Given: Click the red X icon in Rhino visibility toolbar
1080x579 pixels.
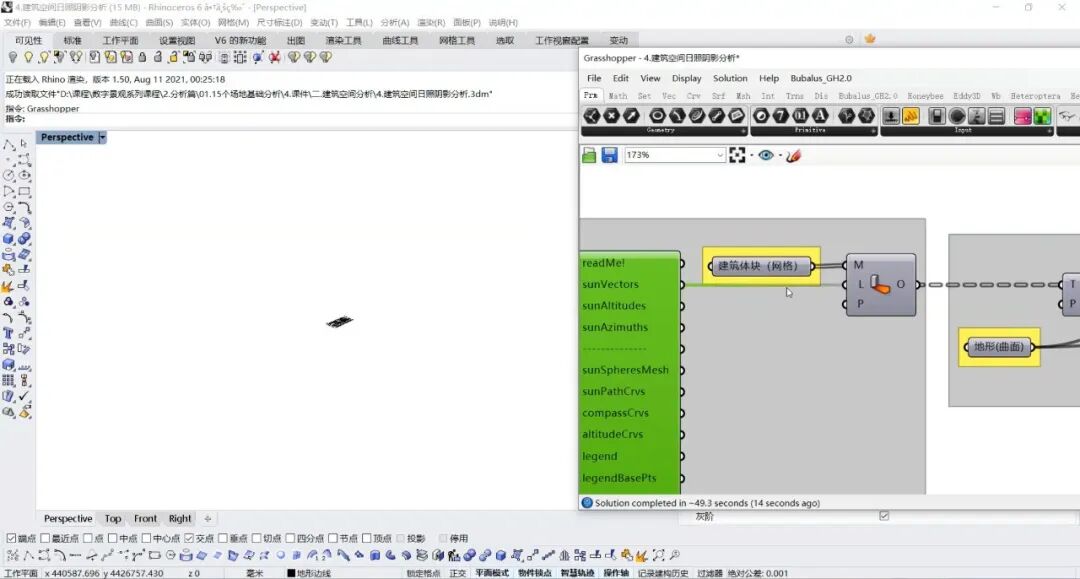Looking at the screenshot, I should pyautogui.click(x=275, y=57).
